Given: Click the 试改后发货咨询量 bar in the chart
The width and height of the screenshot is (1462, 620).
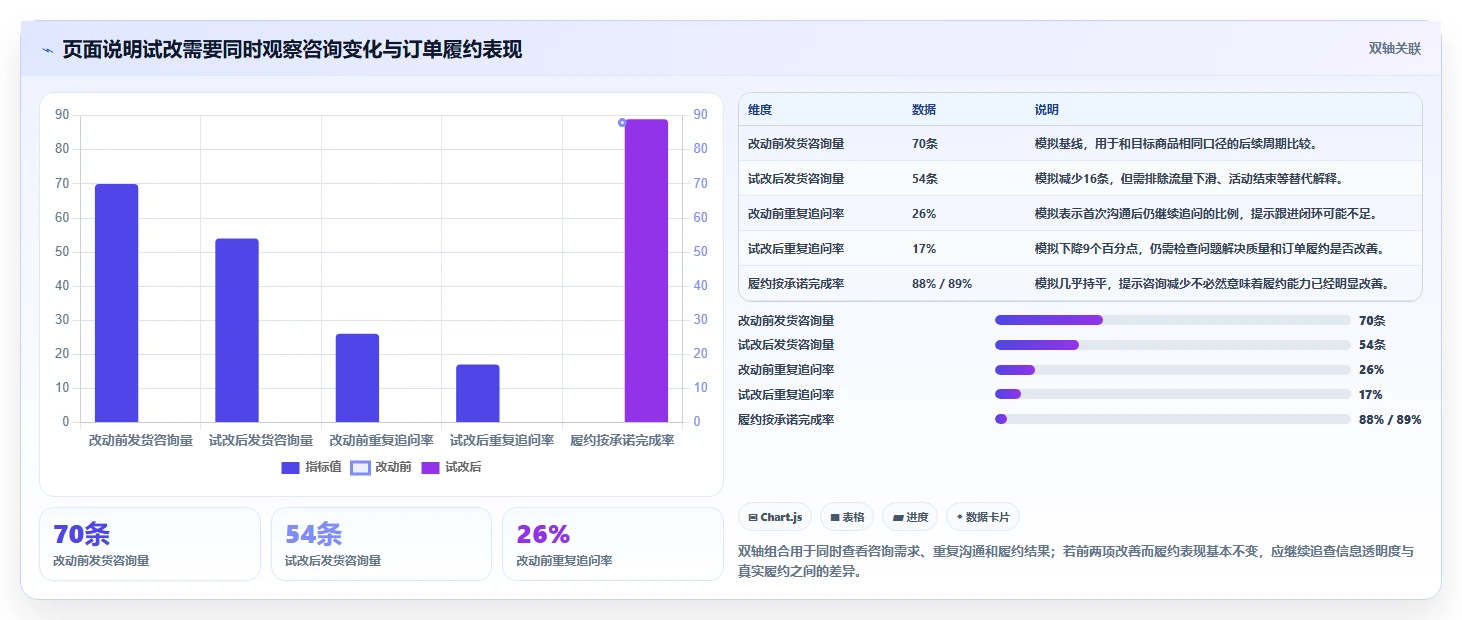Looking at the screenshot, I should tap(237, 330).
